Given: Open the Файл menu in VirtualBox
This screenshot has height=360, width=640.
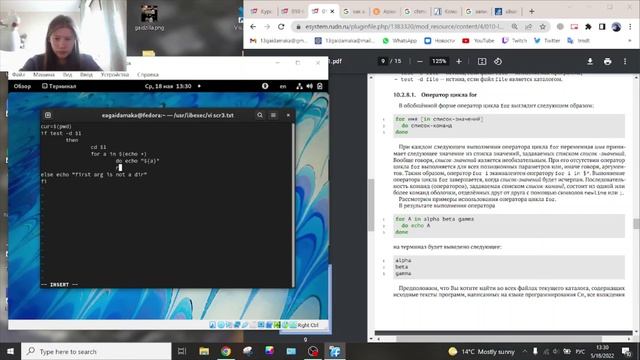Looking at the screenshot, I should click(18, 75).
